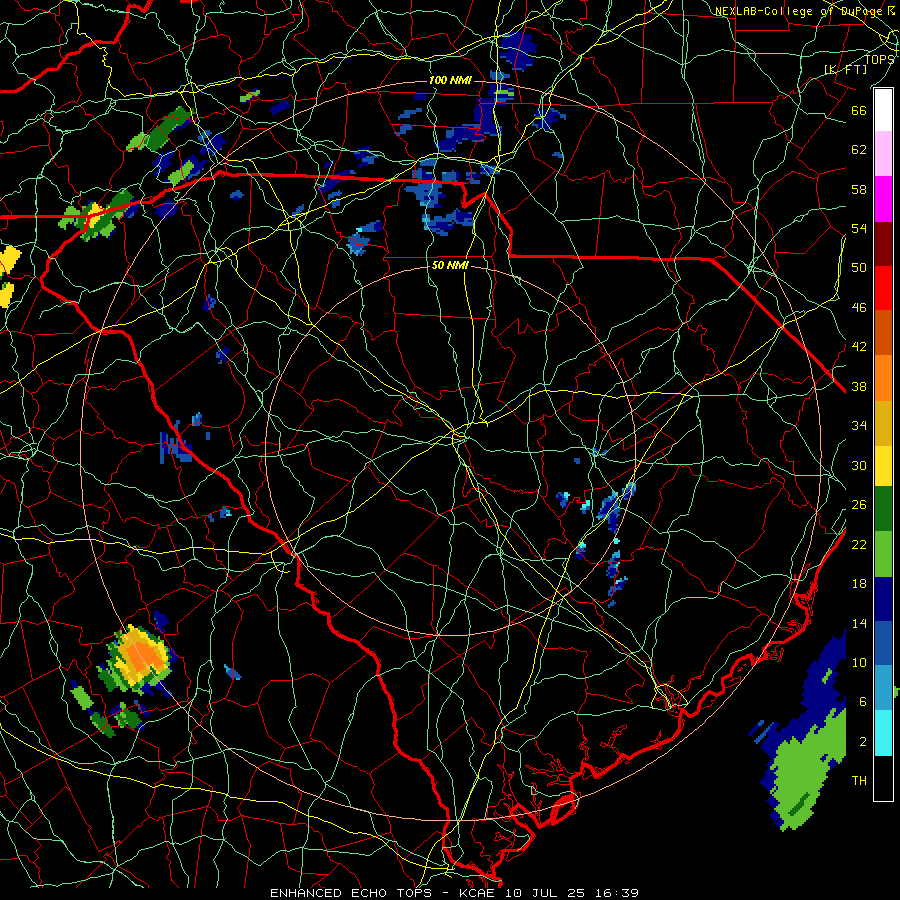Viewport: 900px width, 900px height.
Task: Pick the navy blue legend swatch
Action: coord(883,599)
